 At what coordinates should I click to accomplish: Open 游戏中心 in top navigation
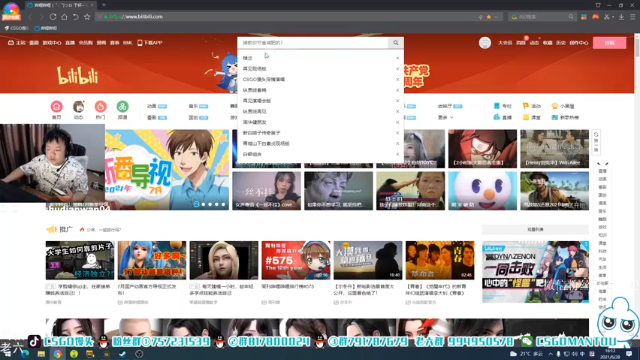pos(52,42)
